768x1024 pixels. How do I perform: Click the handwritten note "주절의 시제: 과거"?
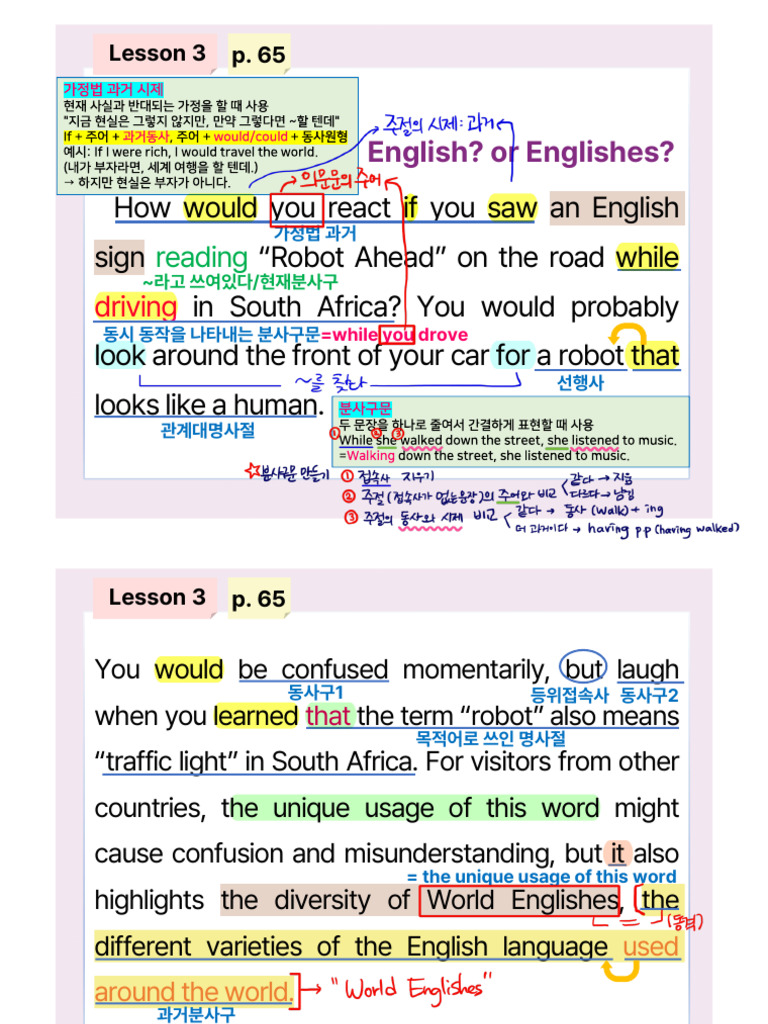[440, 123]
